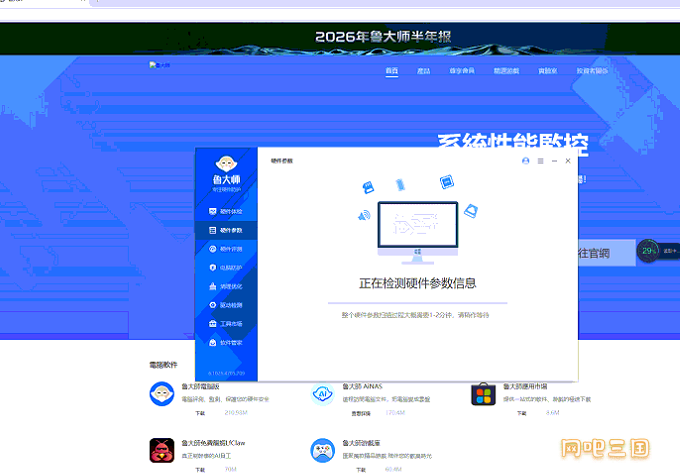
Task: Go to 首页 in website navigation
Action: tap(392, 71)
